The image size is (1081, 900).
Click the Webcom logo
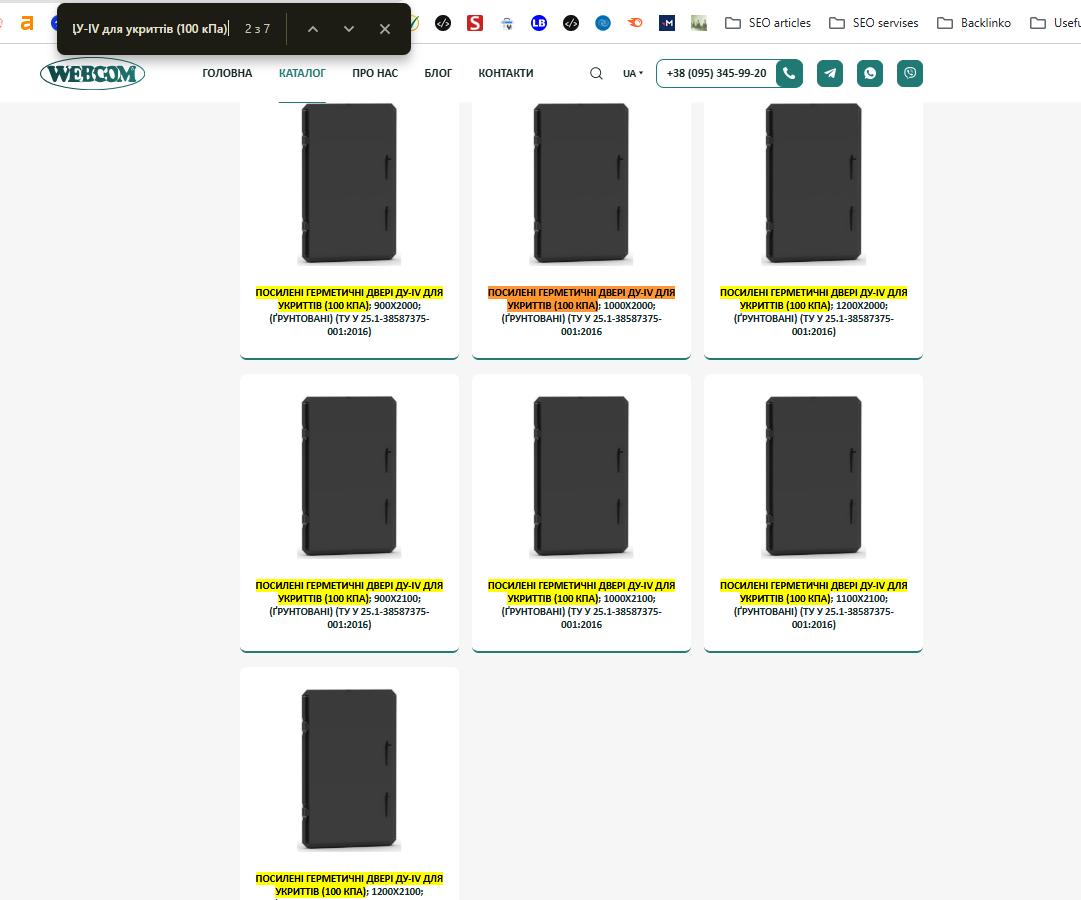click(92, 73)
